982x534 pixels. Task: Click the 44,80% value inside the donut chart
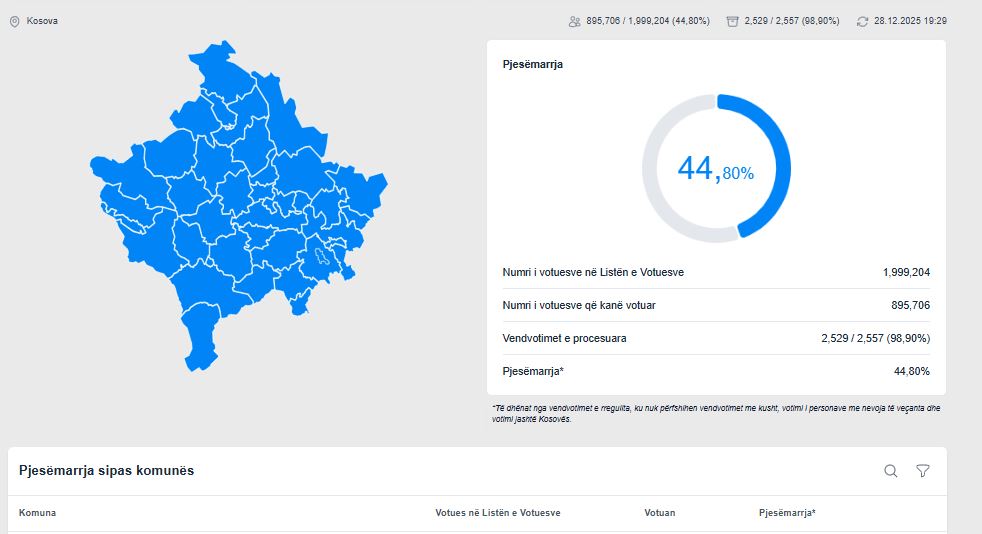[x=715, y=170]
